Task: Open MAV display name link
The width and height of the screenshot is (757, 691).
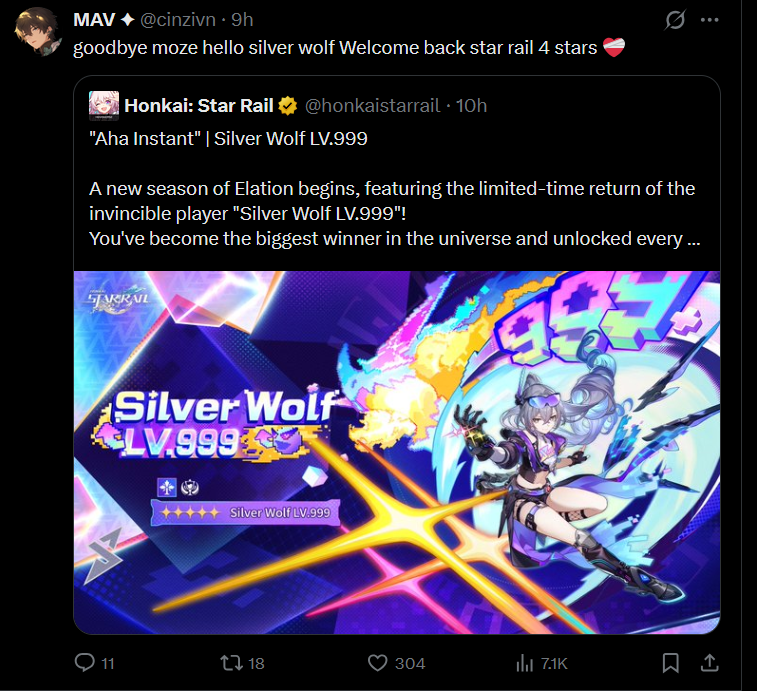Action: point(94,20)
